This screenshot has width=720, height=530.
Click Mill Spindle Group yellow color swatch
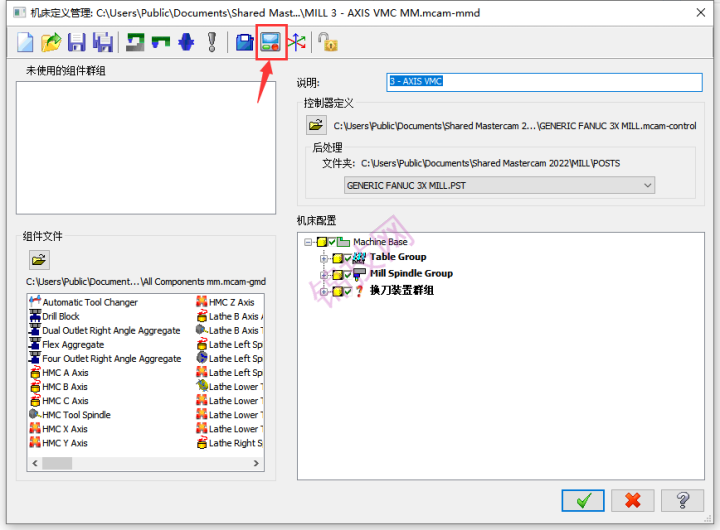(x=338, y=275)
